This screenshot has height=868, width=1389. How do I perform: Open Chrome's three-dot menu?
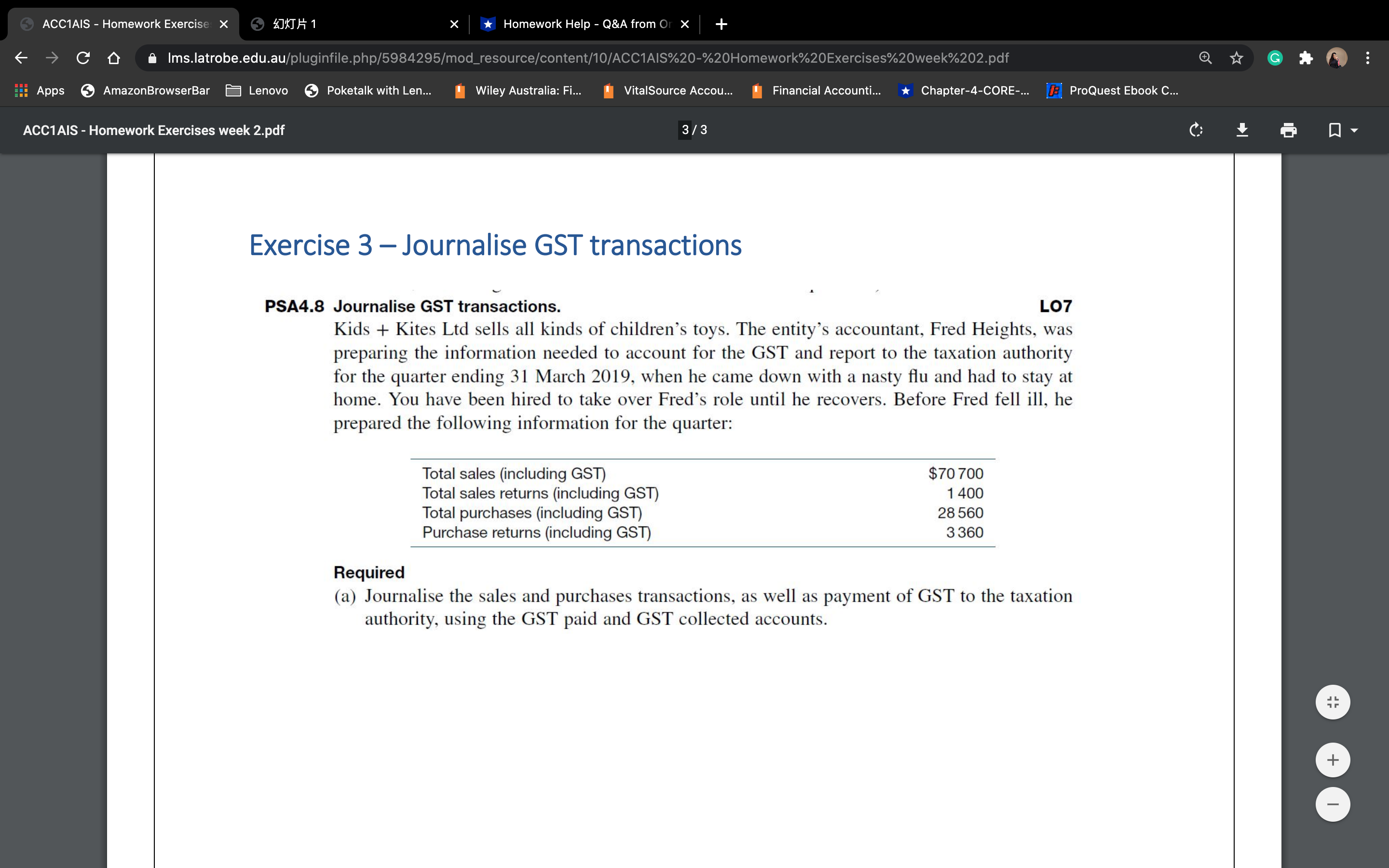[1368, 58]
